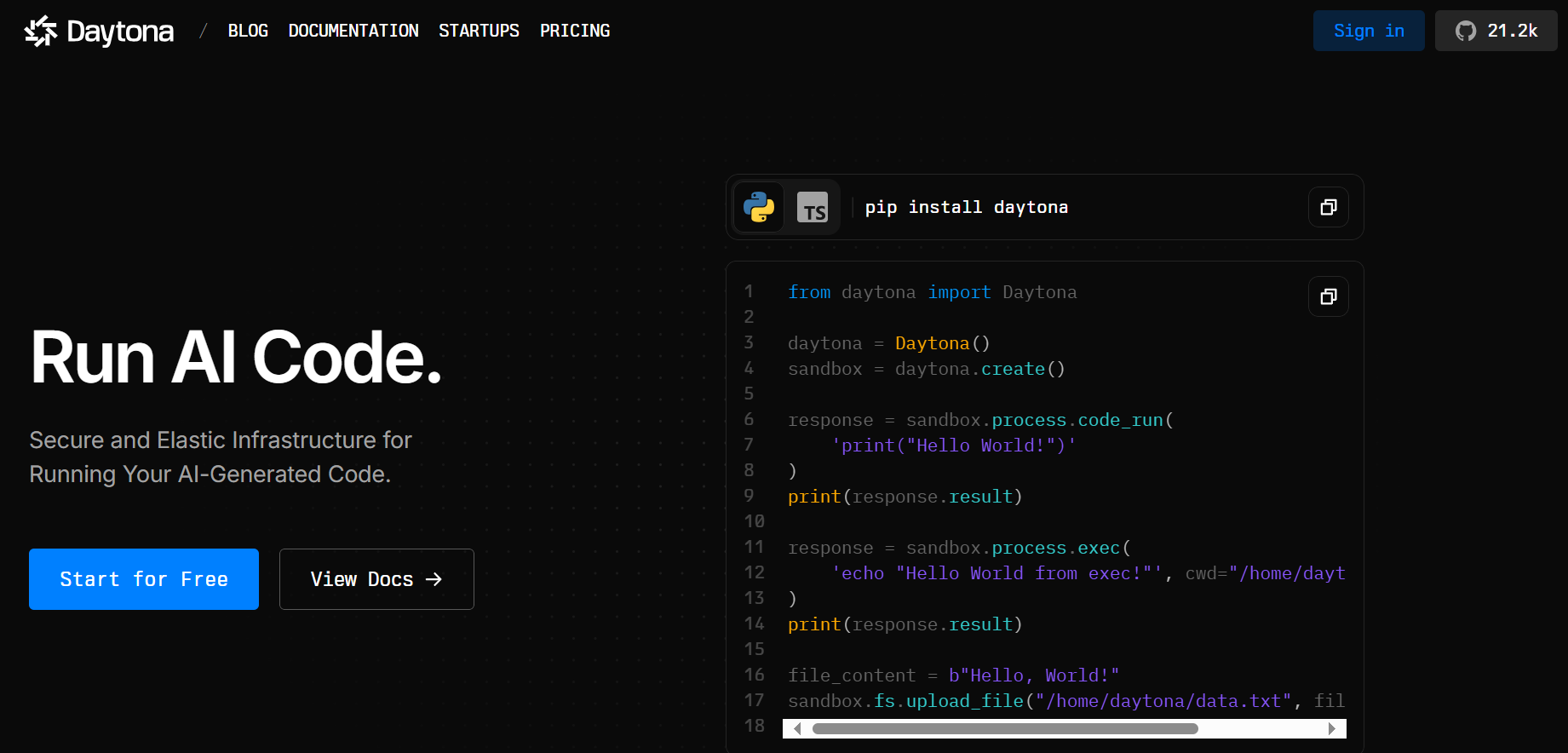Image resolution: width=1568 pixels, height=753 pixels.
Task: Click the code scrollbar left arrow
Action: pos(797,728)
